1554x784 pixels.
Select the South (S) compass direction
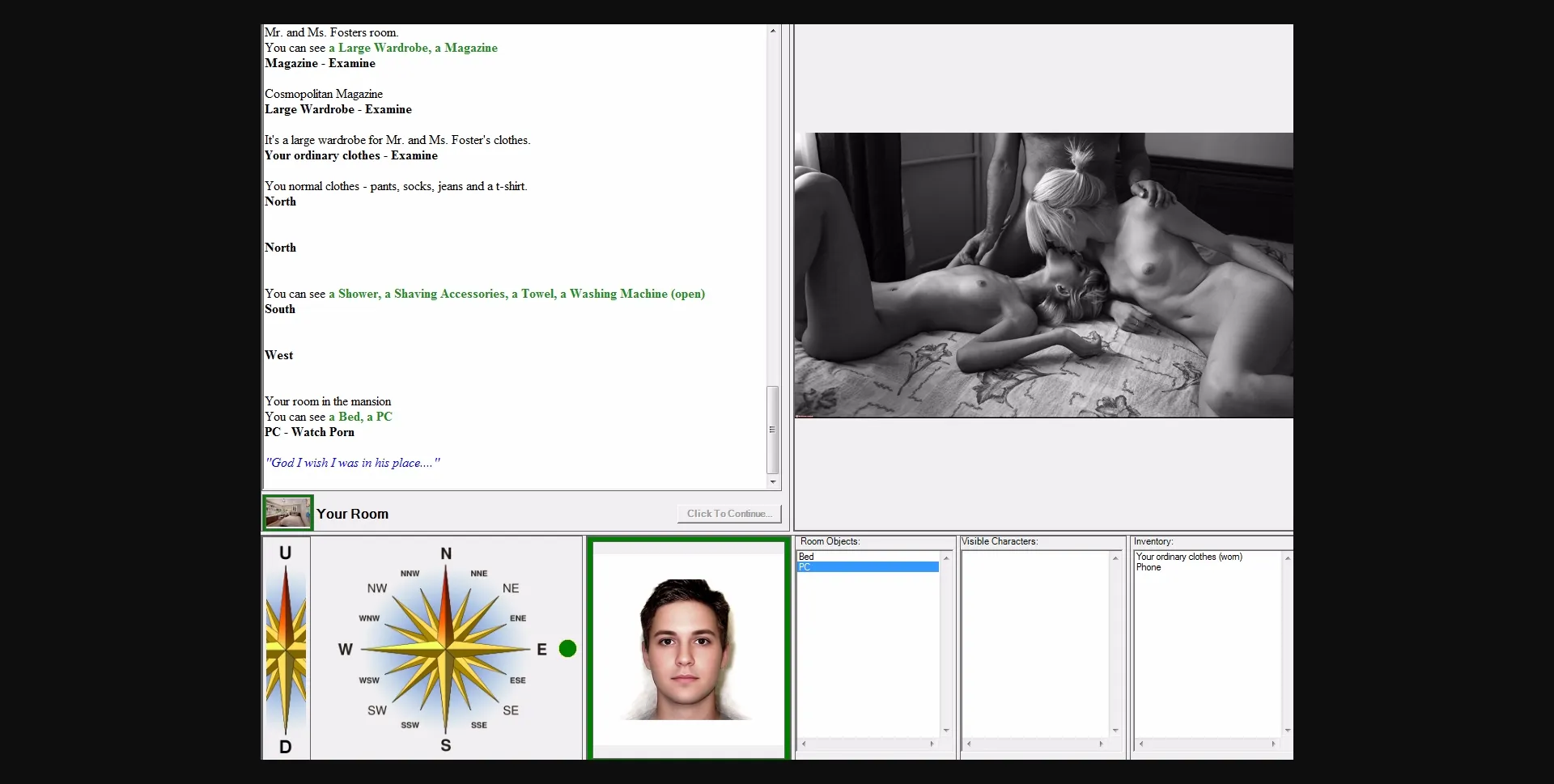click(x=446, y=744)
